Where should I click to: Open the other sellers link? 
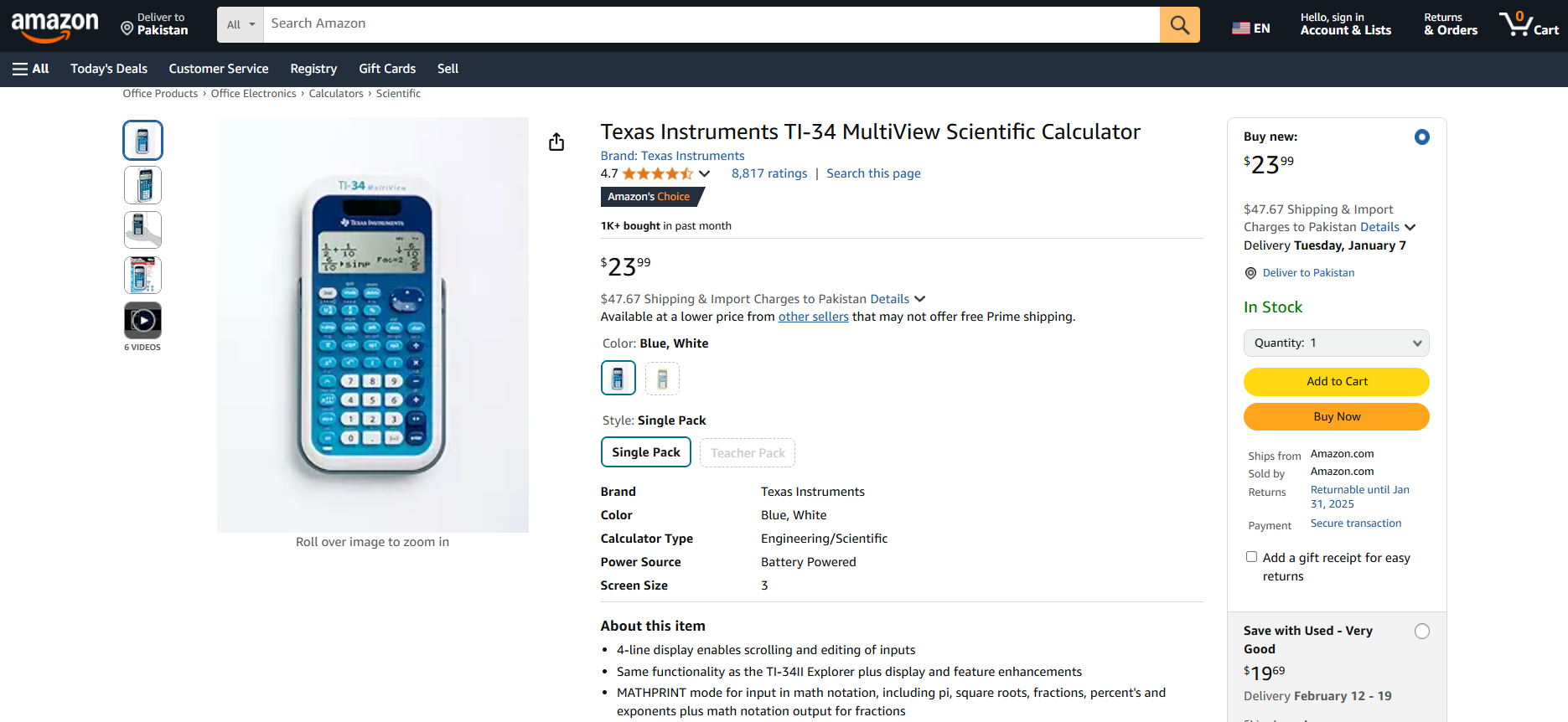click(x=813, y=317)
